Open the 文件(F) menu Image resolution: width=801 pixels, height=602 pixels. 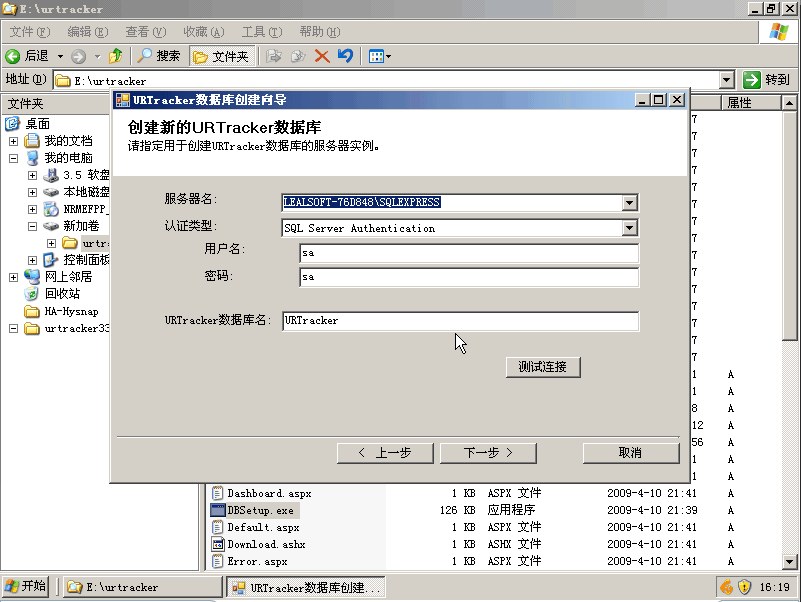point(30,32)
